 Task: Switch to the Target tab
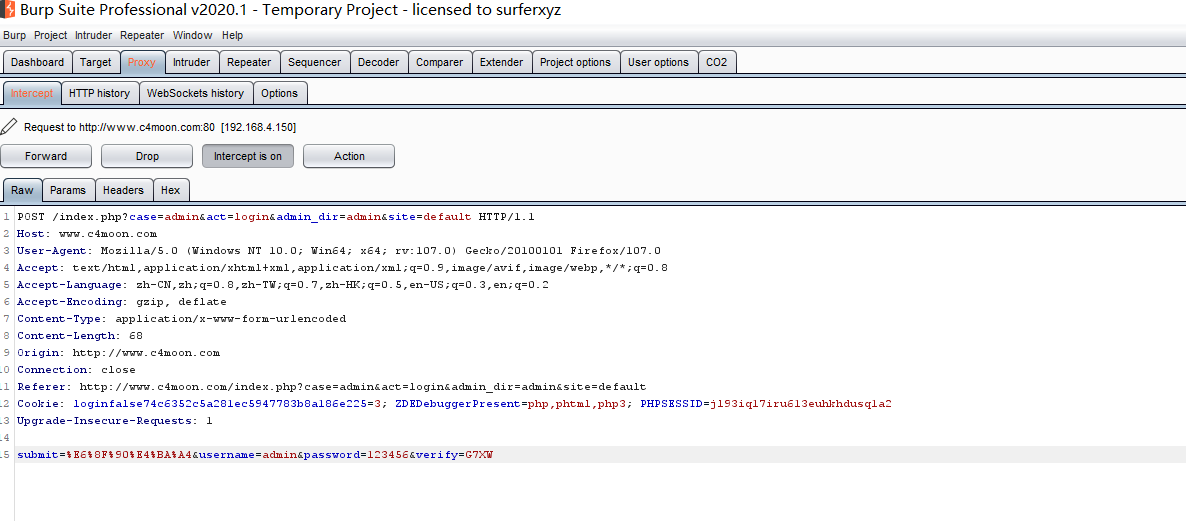coord(96,63)
